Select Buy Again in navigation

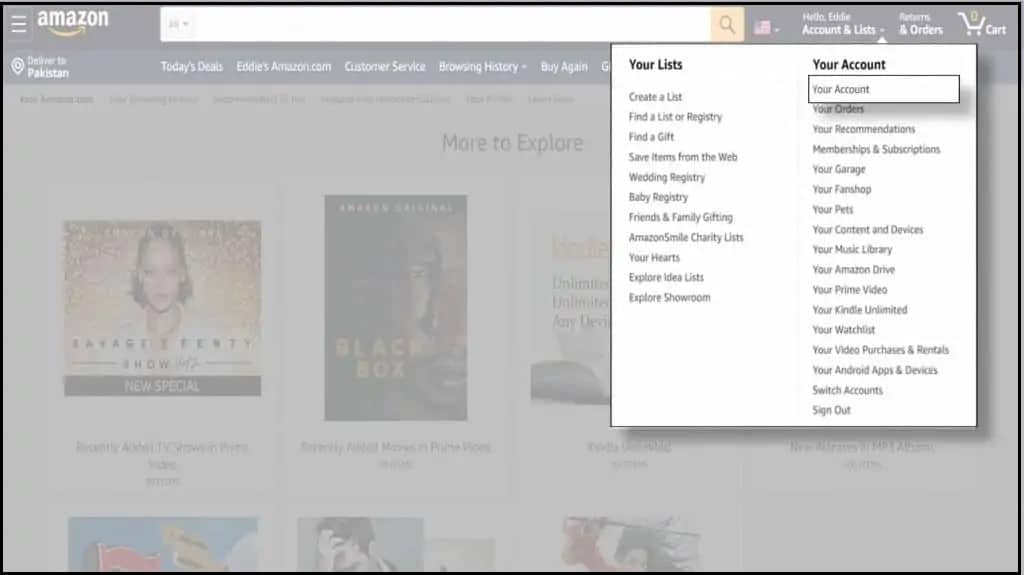[x=564, y=67]
